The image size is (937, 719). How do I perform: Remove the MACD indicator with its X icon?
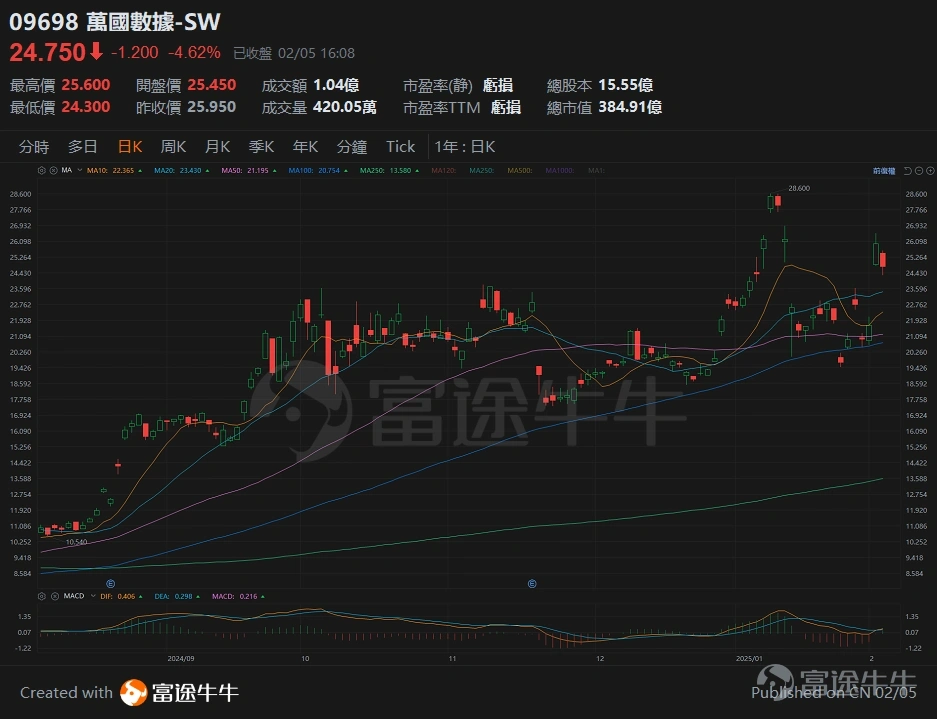53,596
